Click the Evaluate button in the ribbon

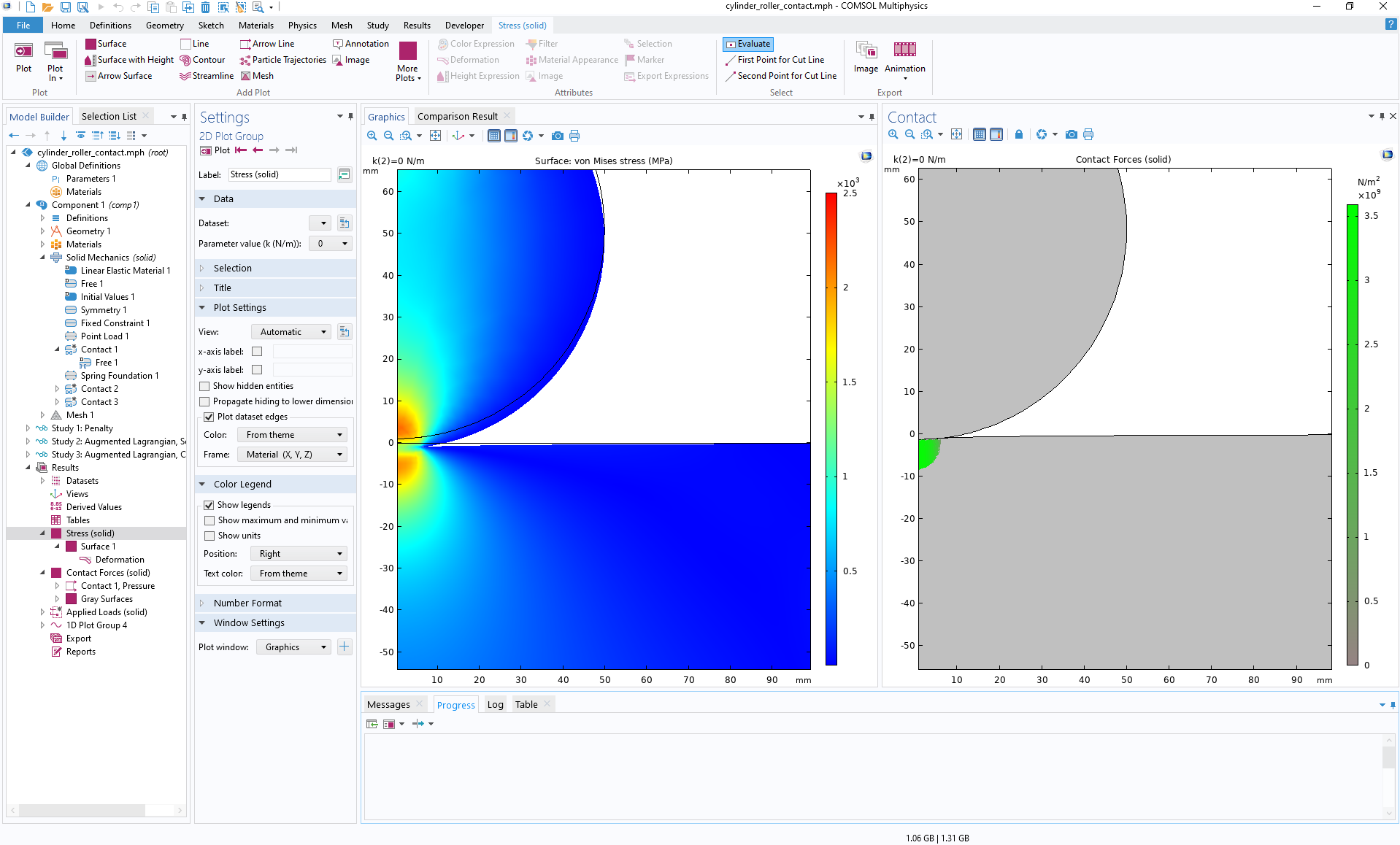pyautogui.click(x=747, y=44)
